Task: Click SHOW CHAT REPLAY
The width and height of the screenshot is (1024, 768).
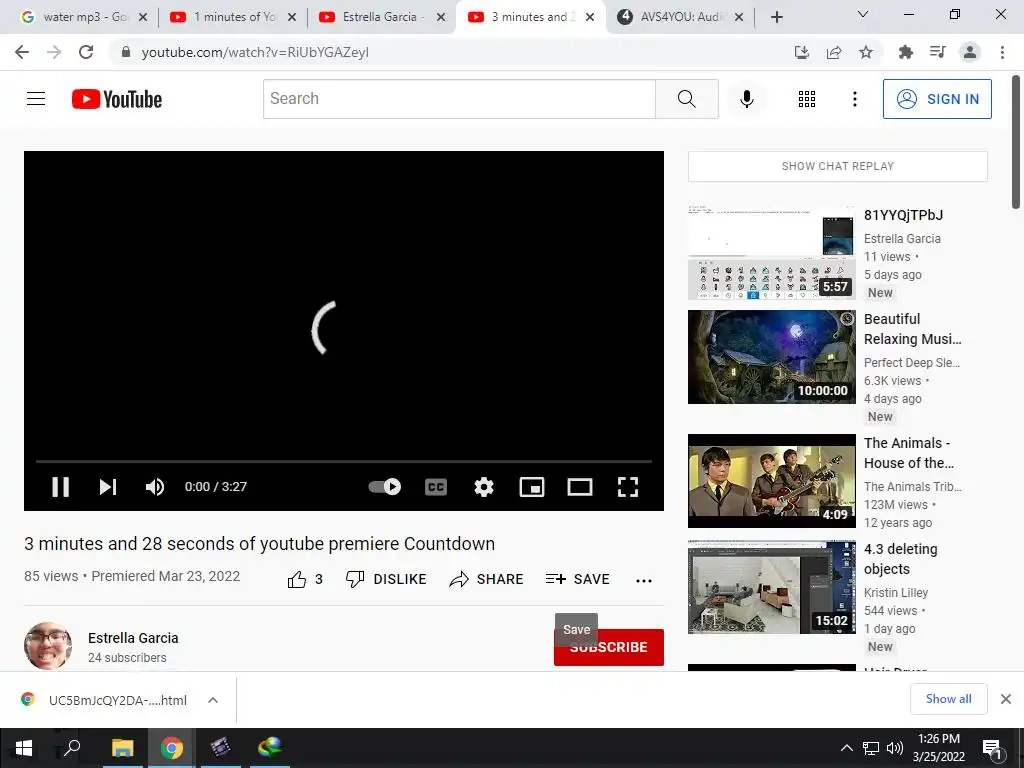Action: 838,167
